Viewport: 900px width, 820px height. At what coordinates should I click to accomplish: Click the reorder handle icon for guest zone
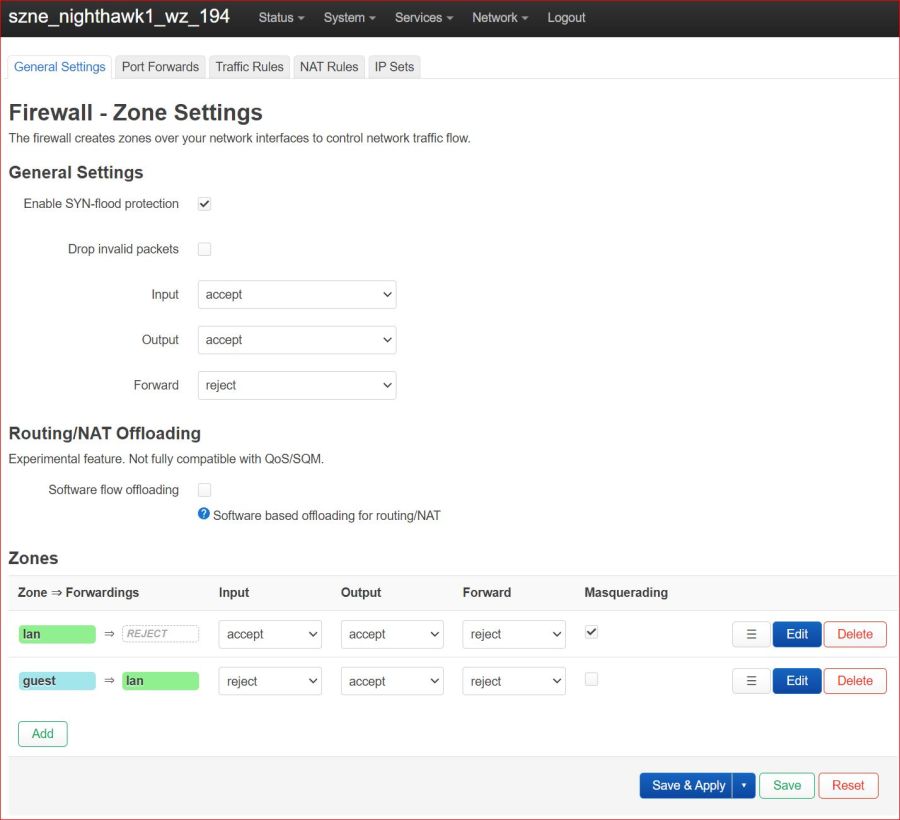[751, 681]
